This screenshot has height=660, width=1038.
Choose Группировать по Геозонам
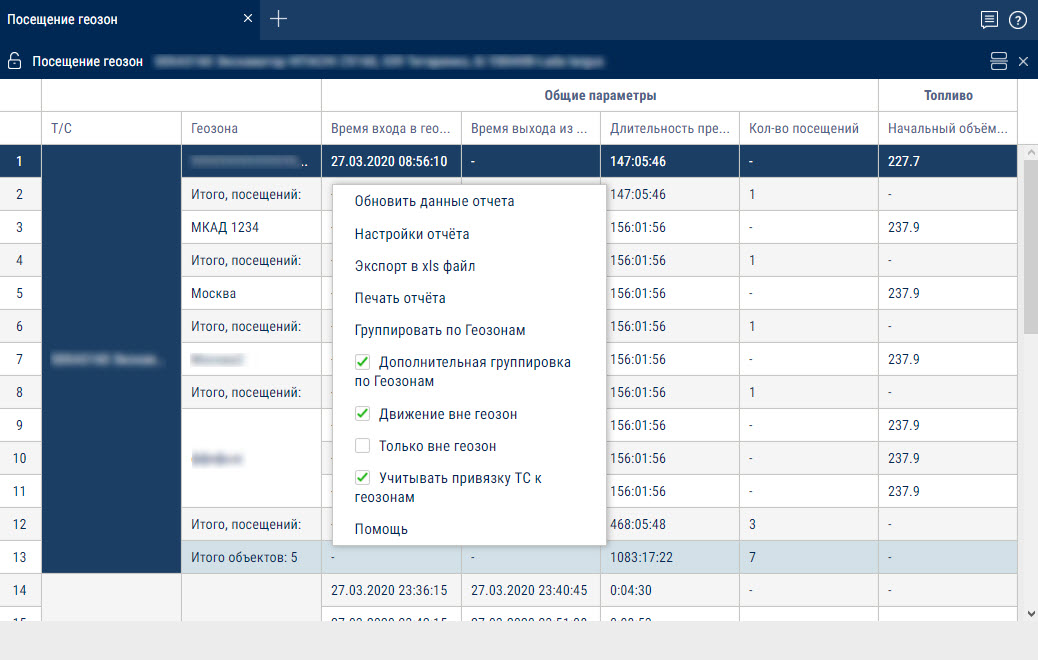(x=440, y=330)
